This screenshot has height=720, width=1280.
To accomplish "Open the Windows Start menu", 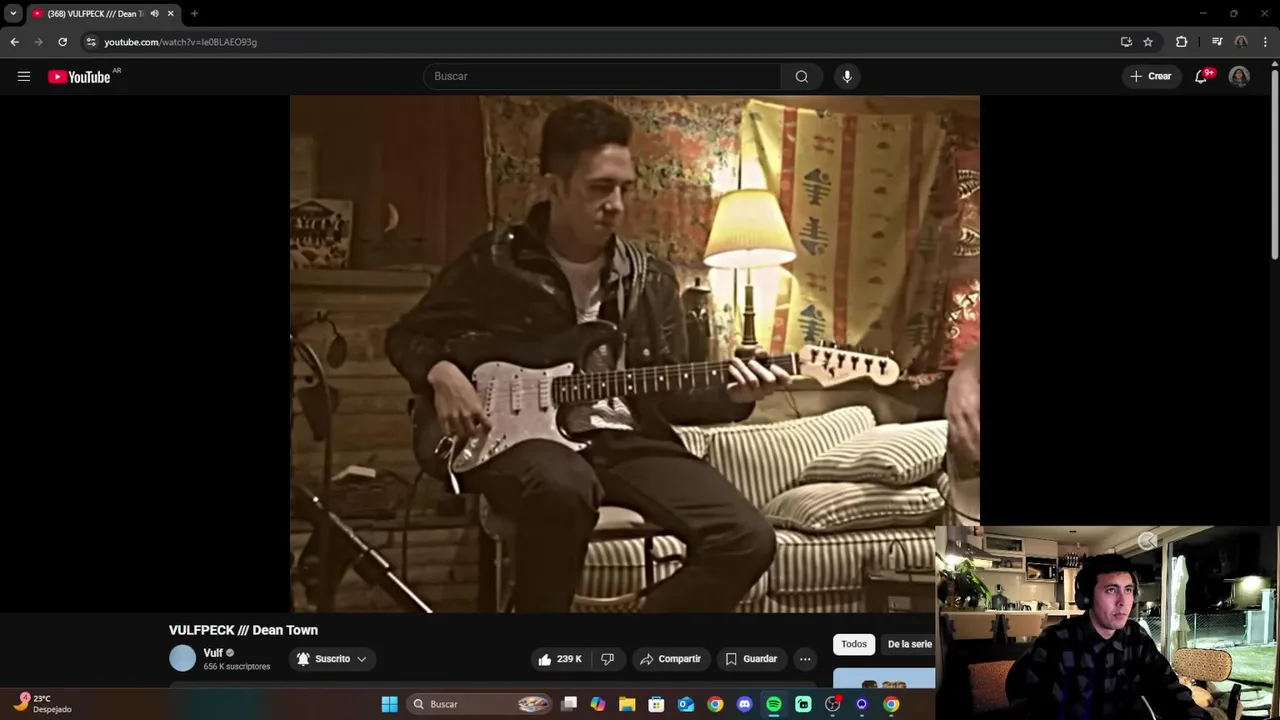I will [x=389, y=704].
